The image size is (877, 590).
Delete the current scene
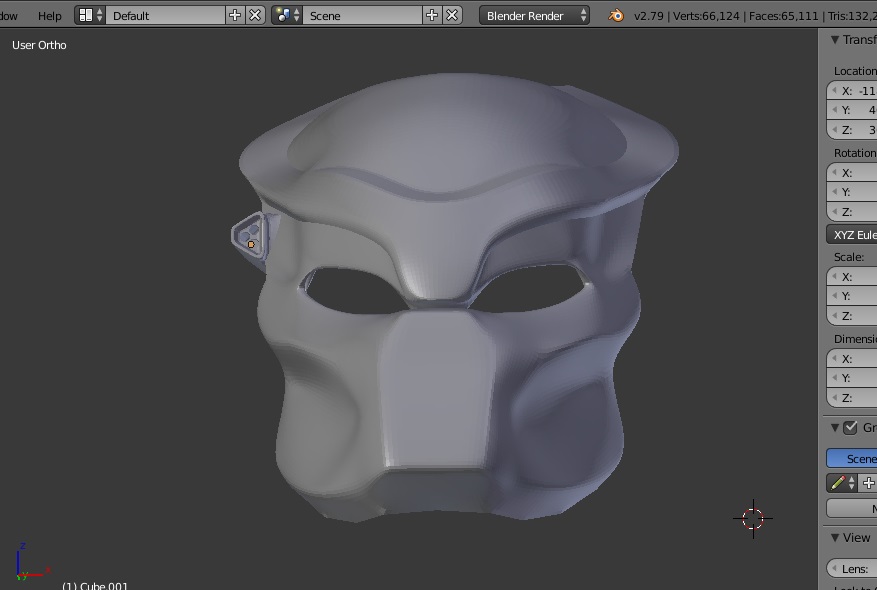tap(452, 15)
